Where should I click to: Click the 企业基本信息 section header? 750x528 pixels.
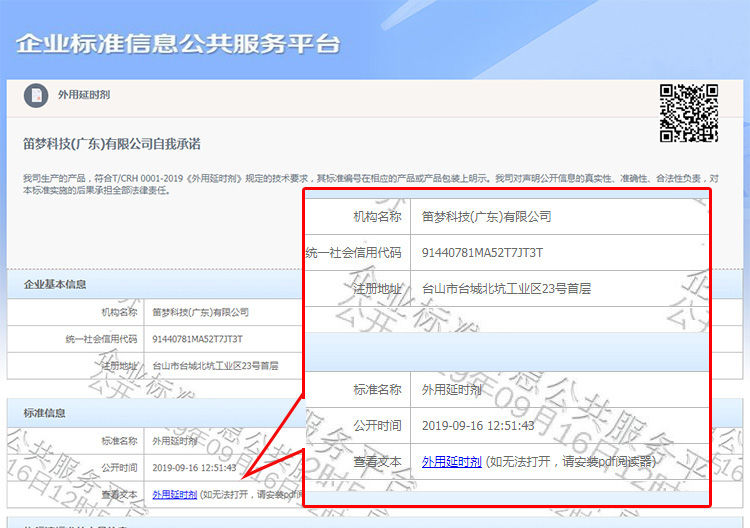point(55,285)
